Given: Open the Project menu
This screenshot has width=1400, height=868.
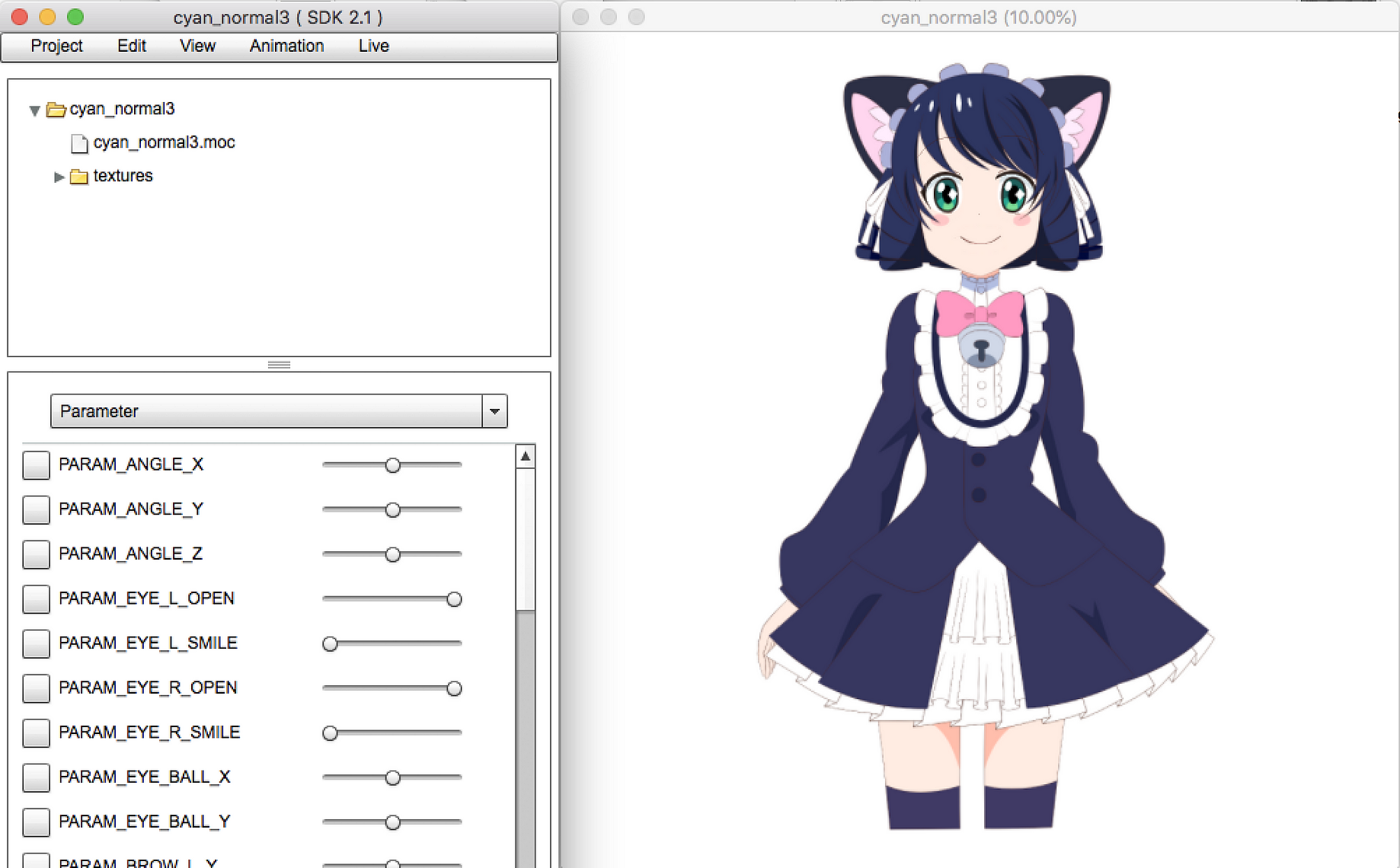Looking at the screenshot, I should coord(56,46).
